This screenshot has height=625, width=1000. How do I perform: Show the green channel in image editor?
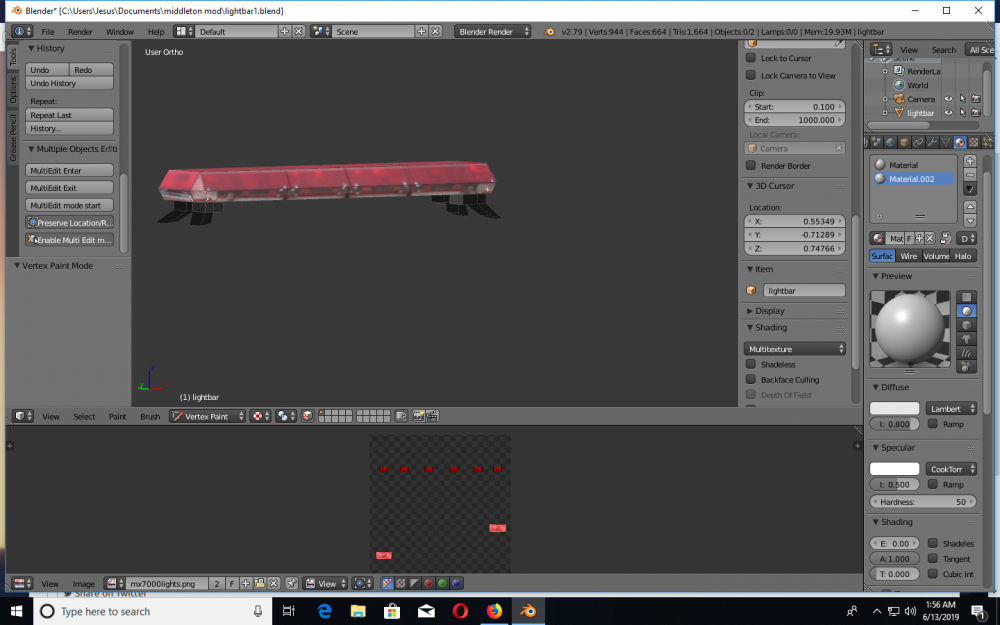point(443,583)
